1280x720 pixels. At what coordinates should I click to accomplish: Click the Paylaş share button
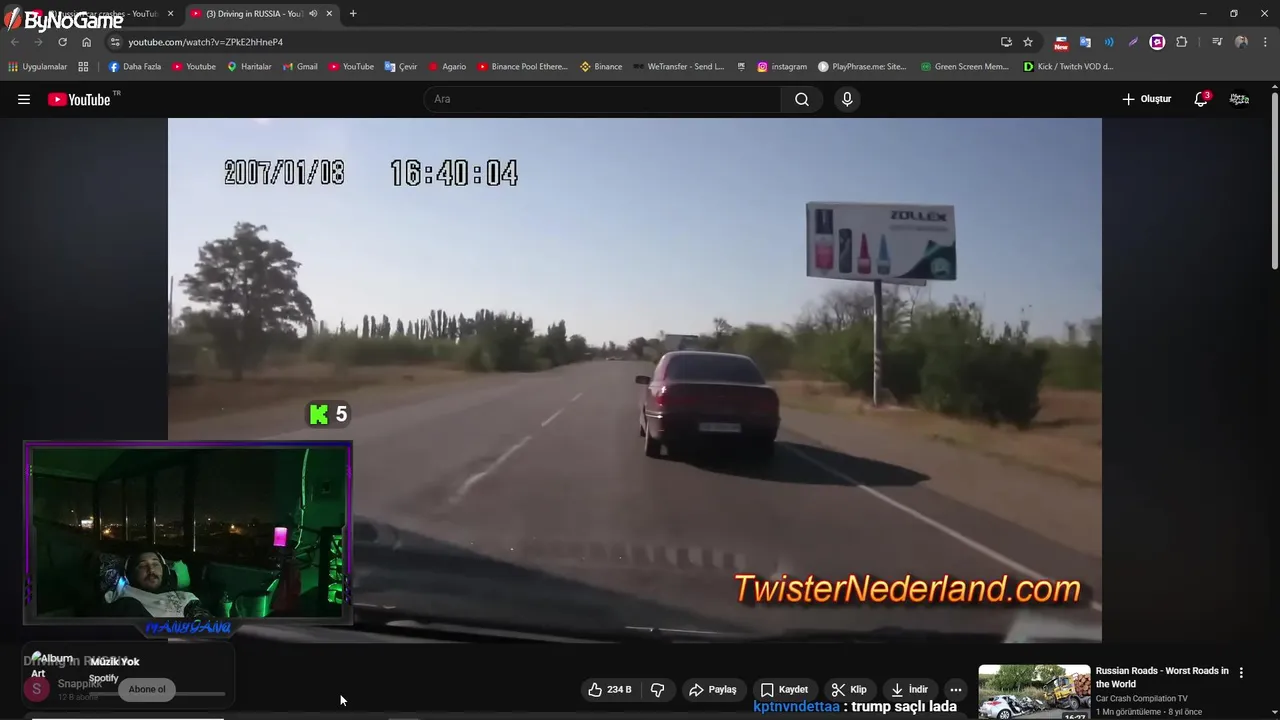point(713,689)
